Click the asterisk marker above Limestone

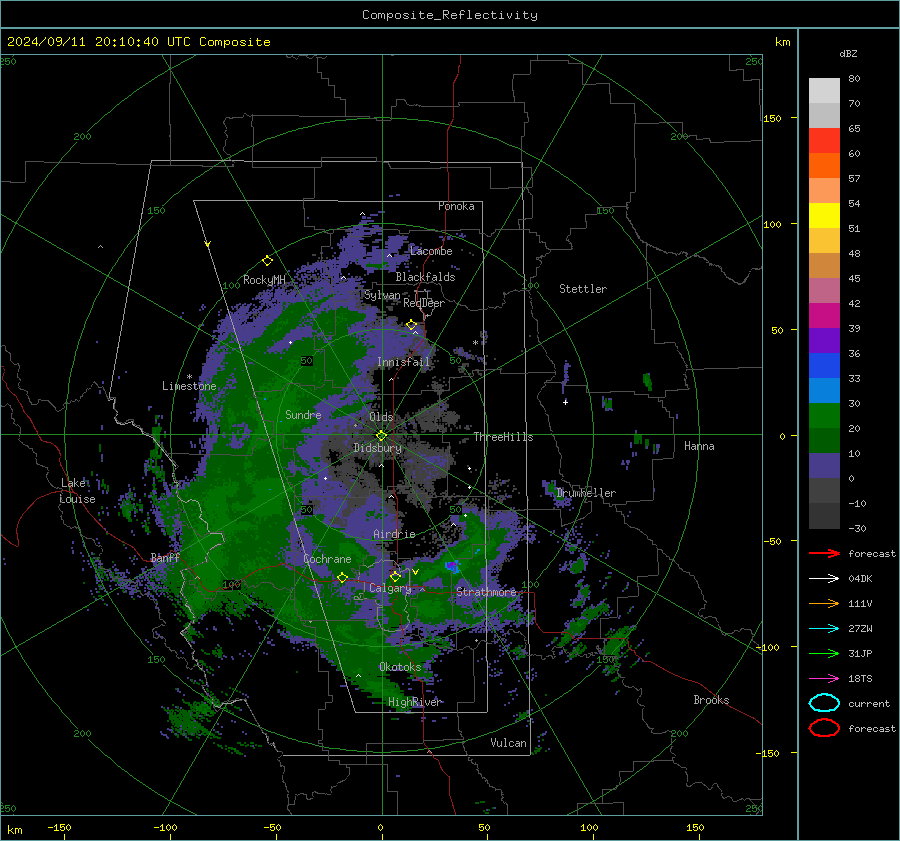click(189, 377)
